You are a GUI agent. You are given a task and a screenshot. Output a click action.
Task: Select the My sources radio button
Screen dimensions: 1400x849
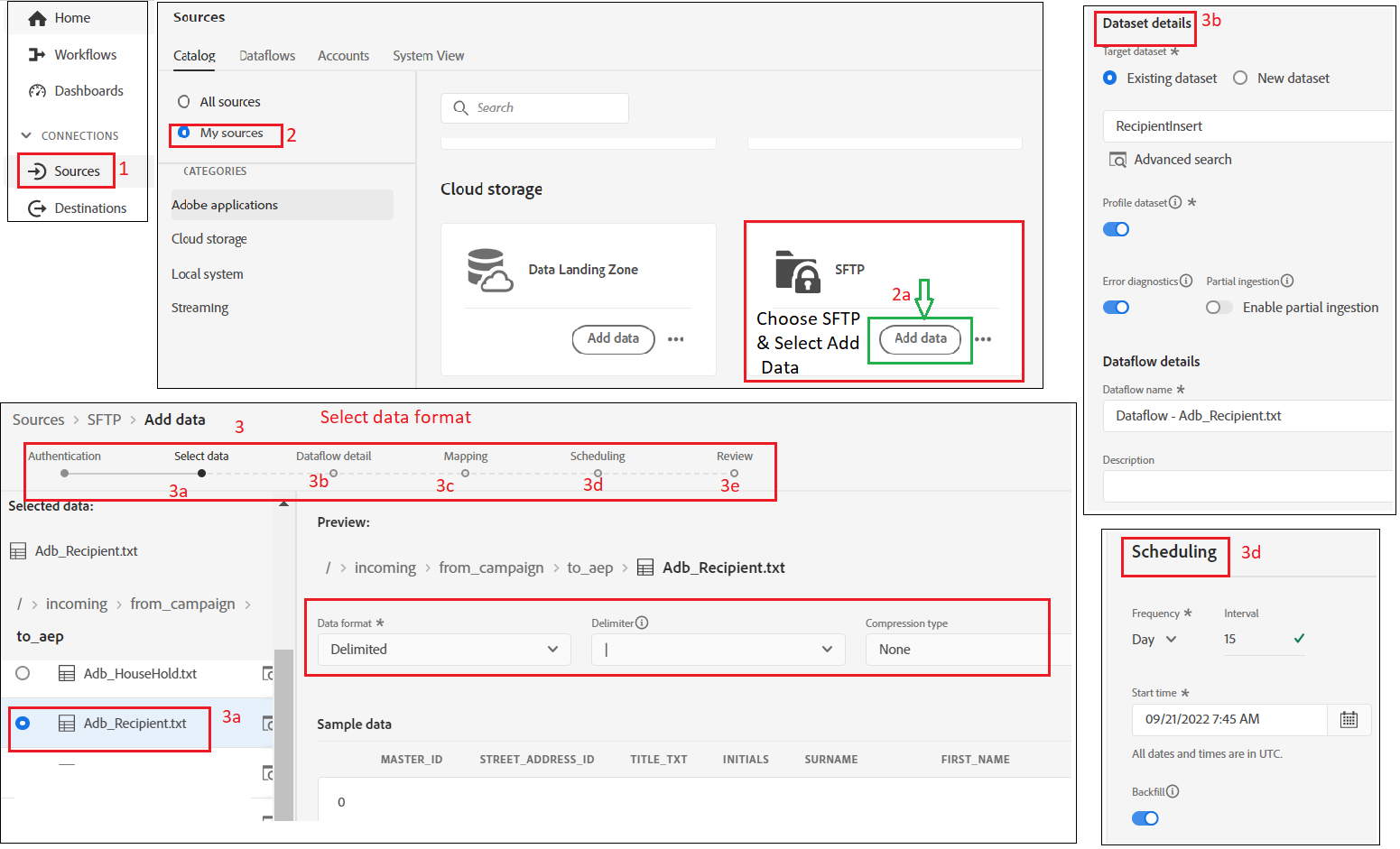(x=184, y=134)
